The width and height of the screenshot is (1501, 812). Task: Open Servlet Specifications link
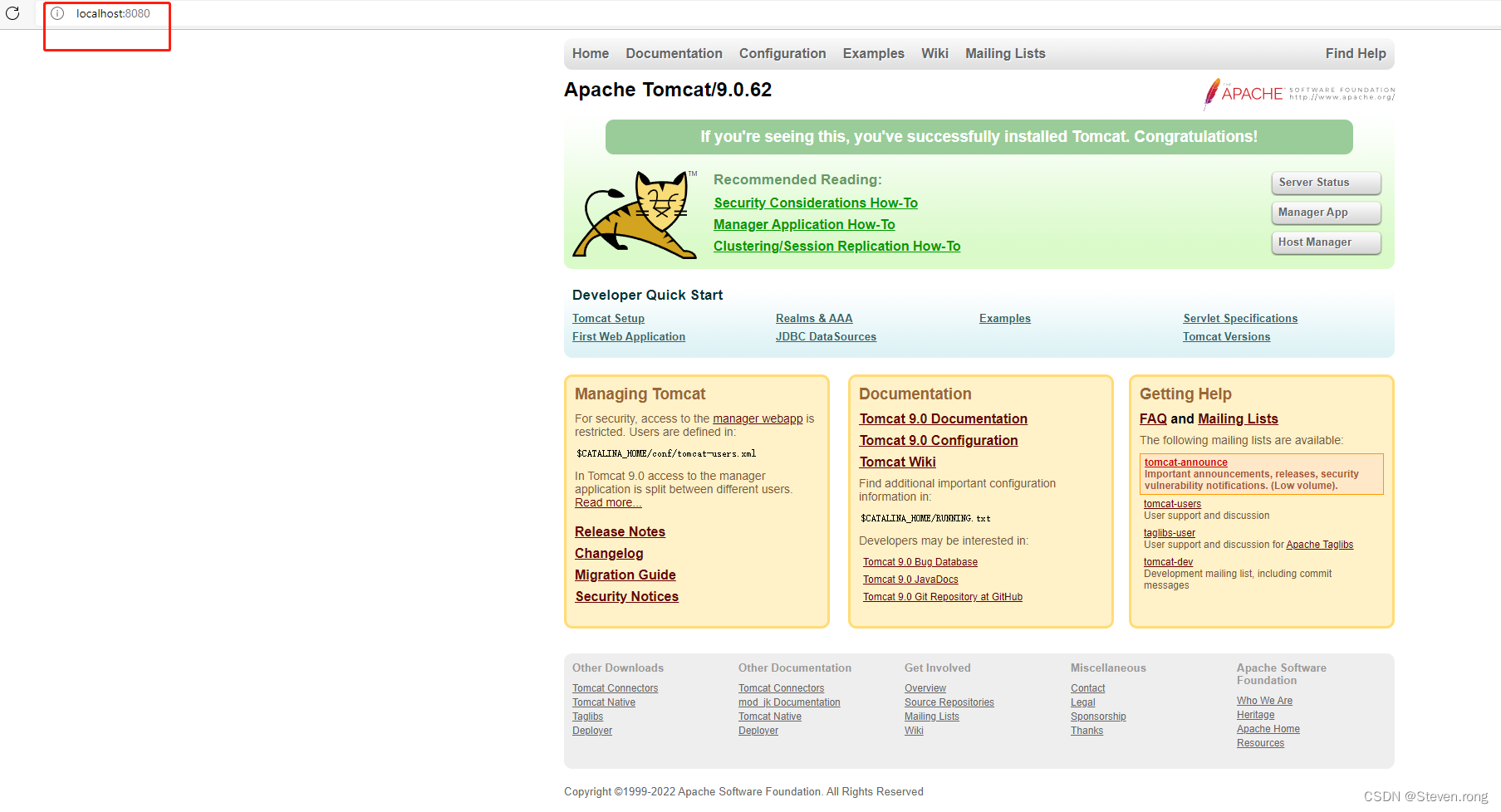1240,319
